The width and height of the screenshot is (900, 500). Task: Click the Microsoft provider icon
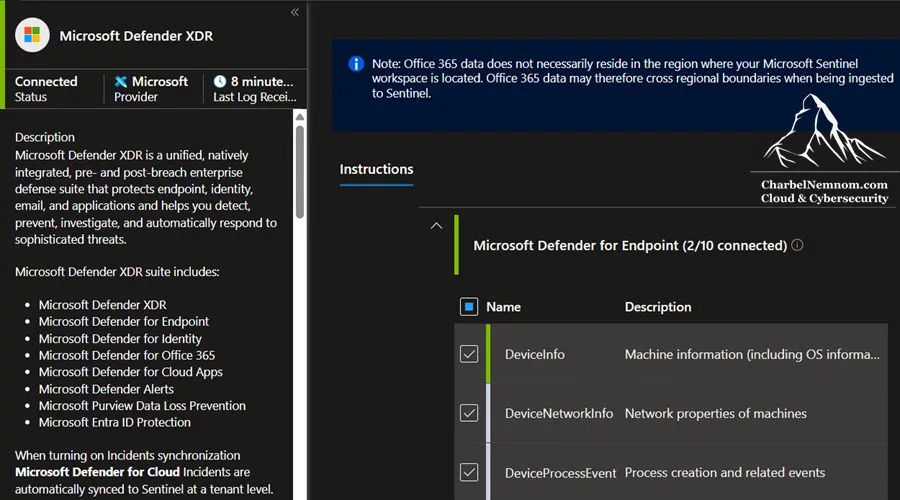(x=121, y=82)
